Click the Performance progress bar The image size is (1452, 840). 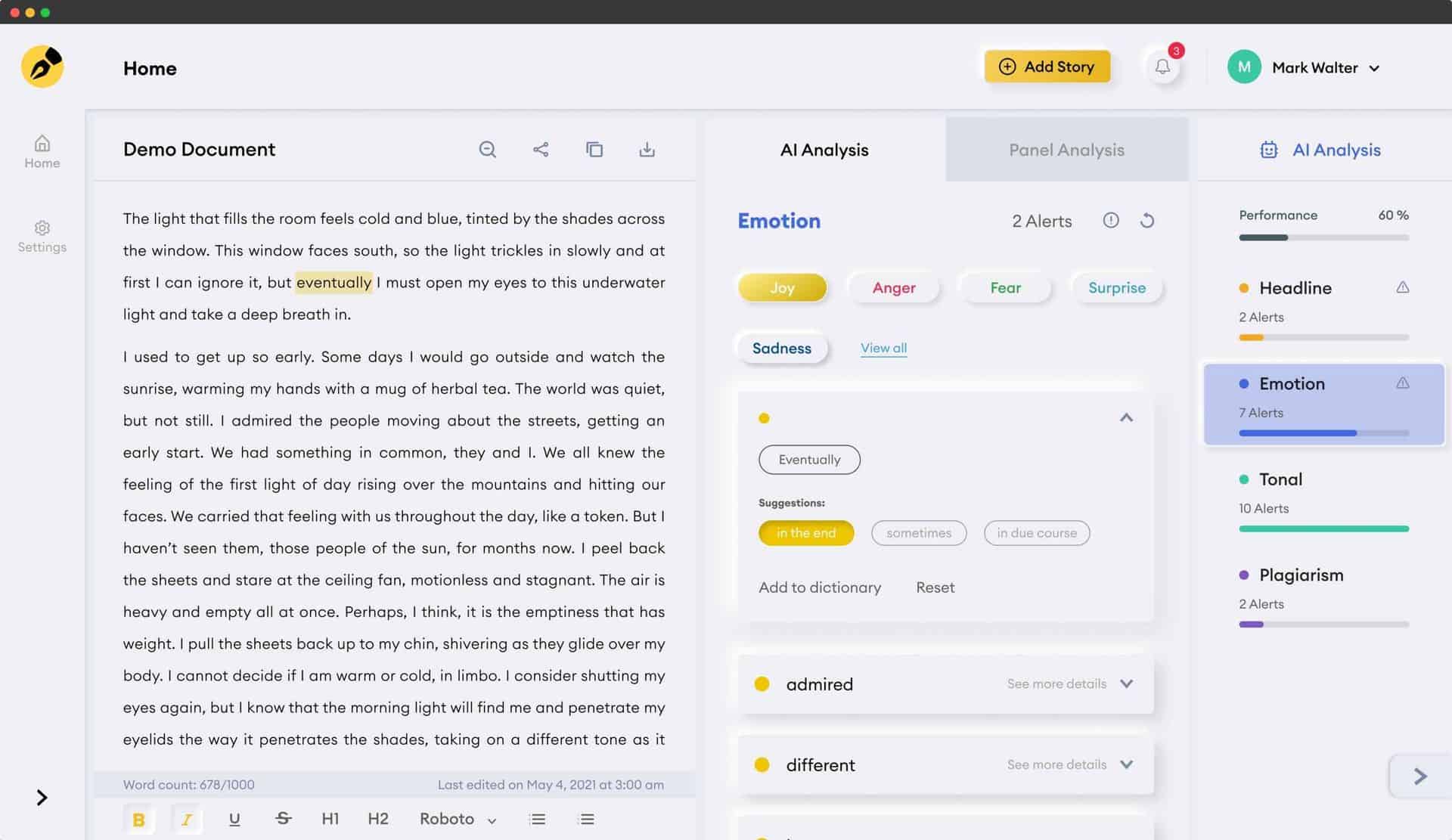point(1323,237)
